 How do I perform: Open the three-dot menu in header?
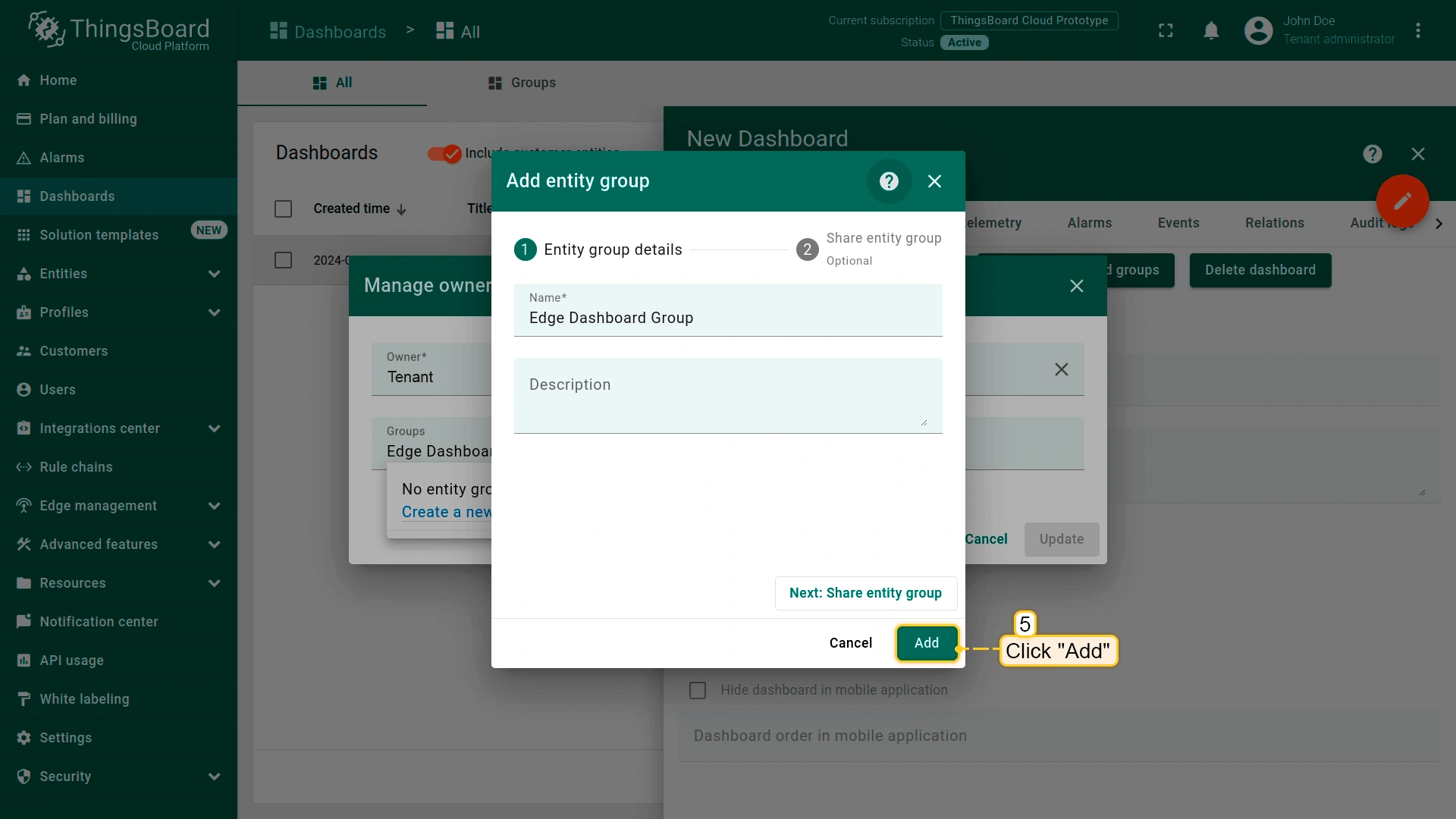click(1417, 31)
